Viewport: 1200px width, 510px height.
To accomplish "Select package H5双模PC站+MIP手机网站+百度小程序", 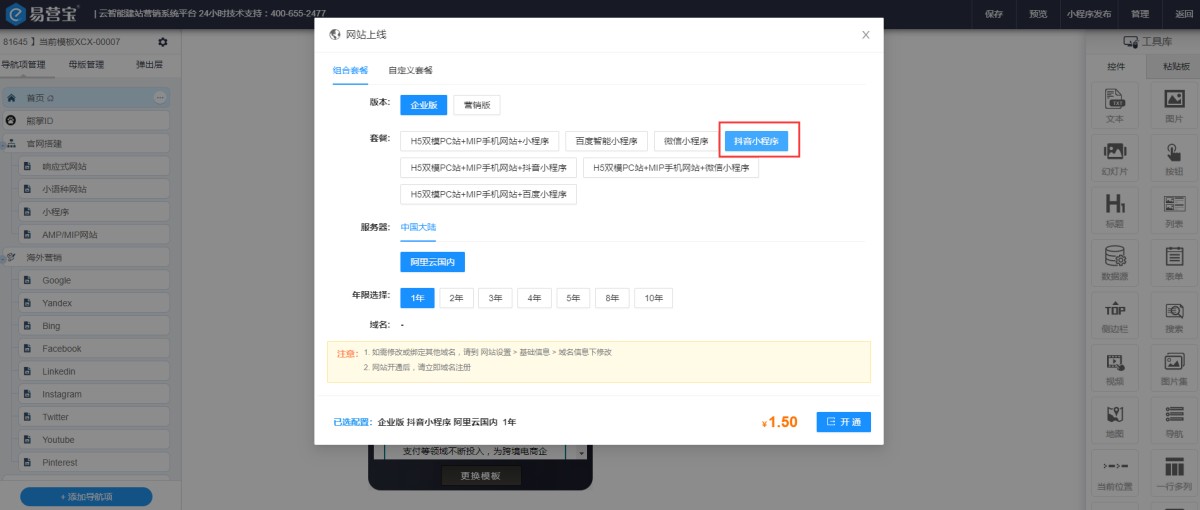I will pyautogui.click(x=488, y=194).
